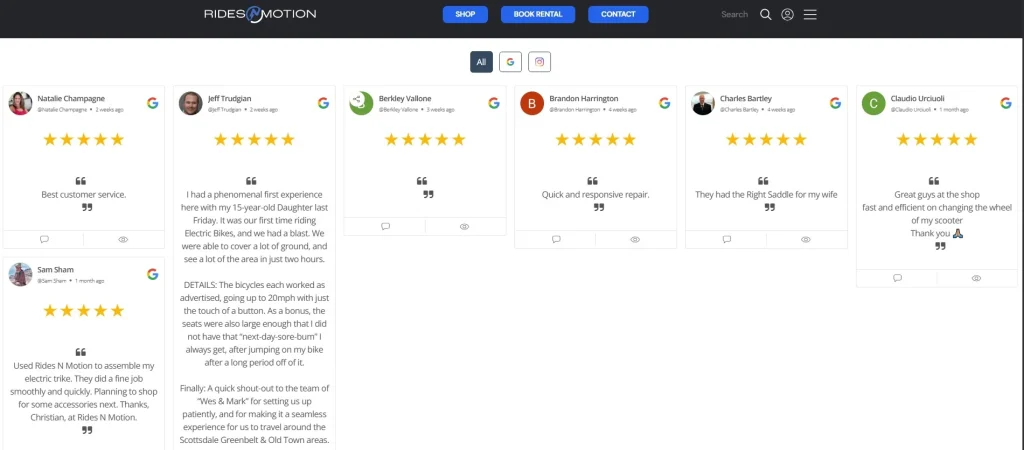The image size is (1024, 450).
Task: Click the CONTACT button
Action: (x=618, y=15)
